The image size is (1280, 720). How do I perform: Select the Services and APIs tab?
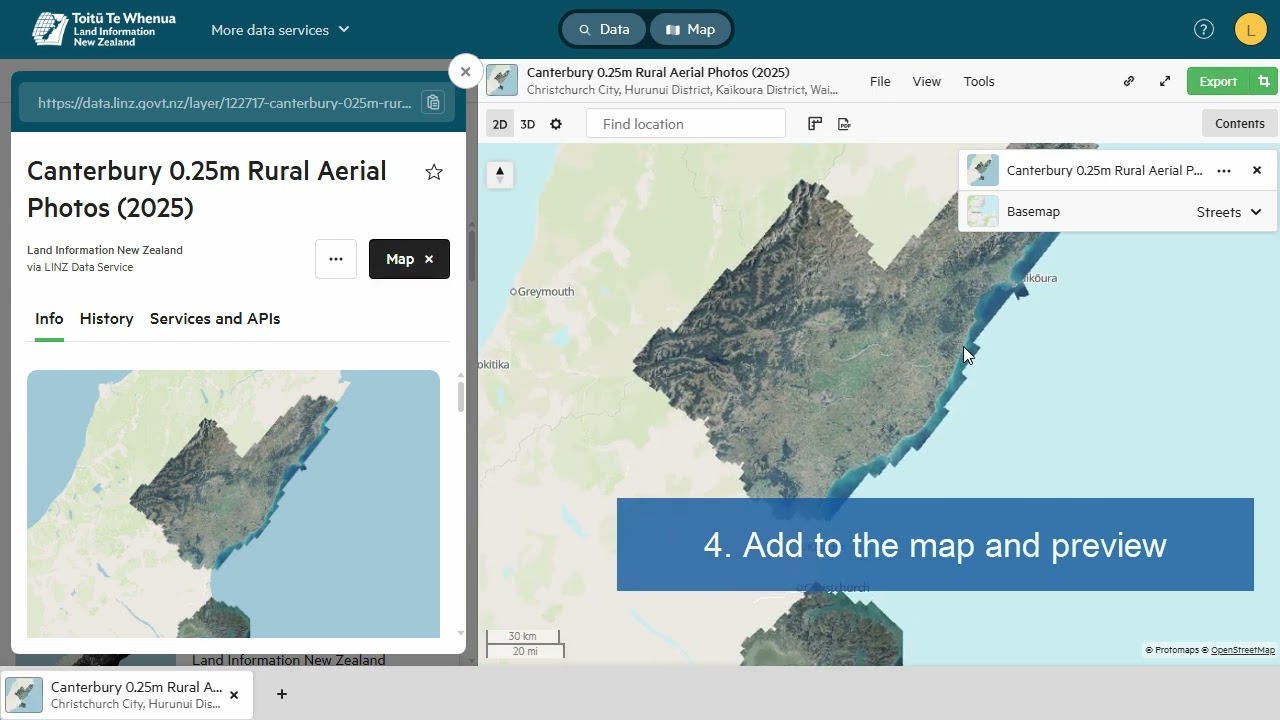tap(215, 319)
